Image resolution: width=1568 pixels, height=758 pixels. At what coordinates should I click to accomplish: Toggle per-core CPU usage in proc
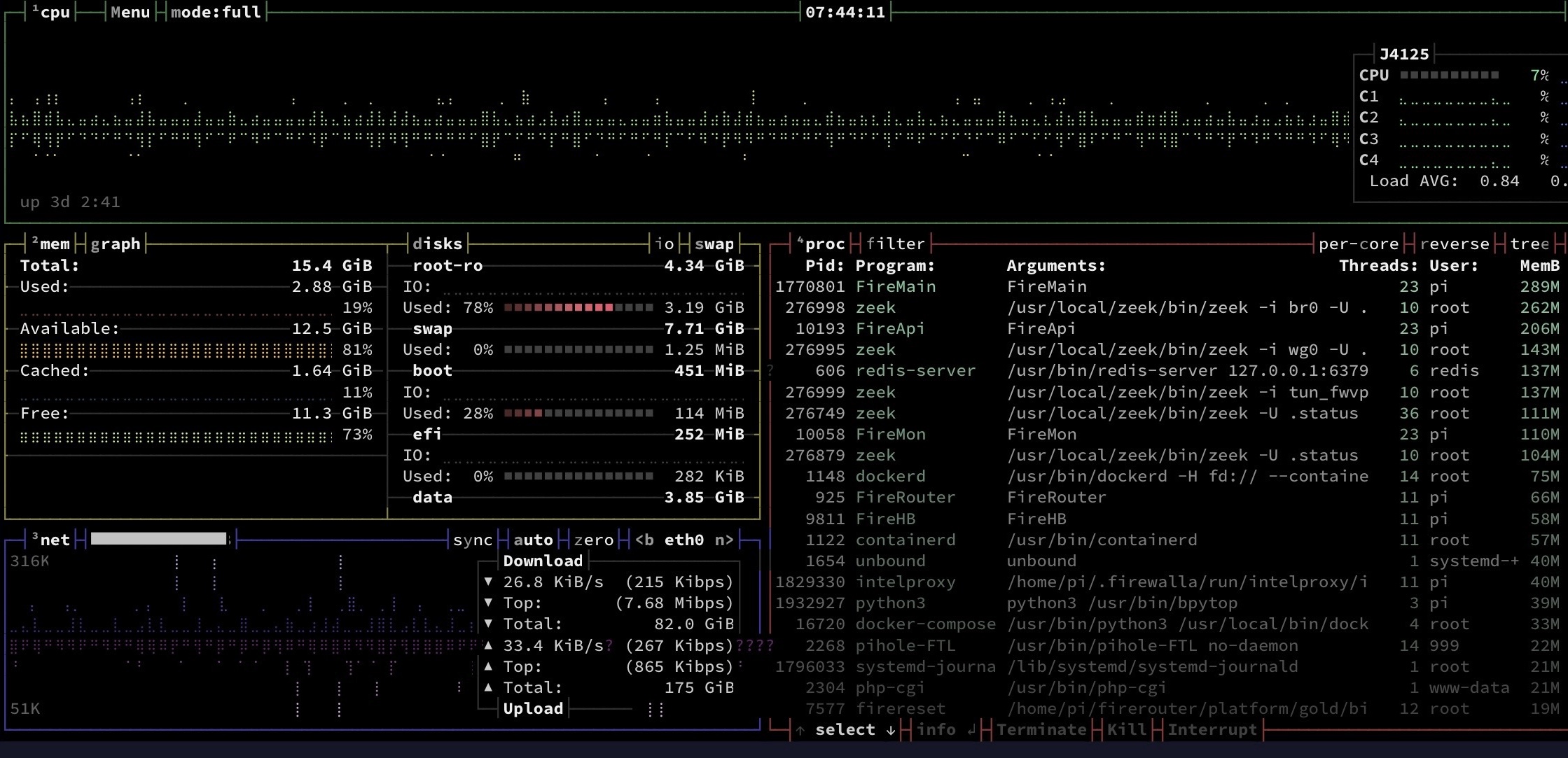click(x=1358, y=244)
